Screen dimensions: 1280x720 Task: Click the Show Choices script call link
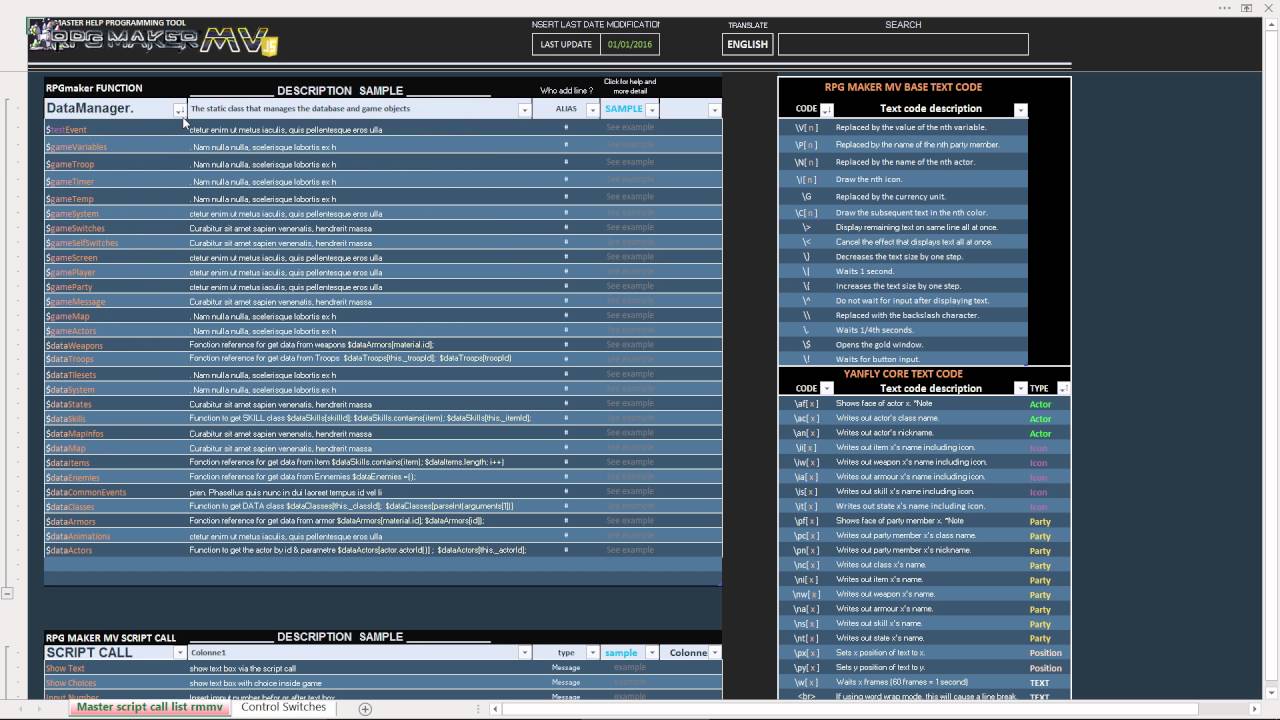pos(71,683)
